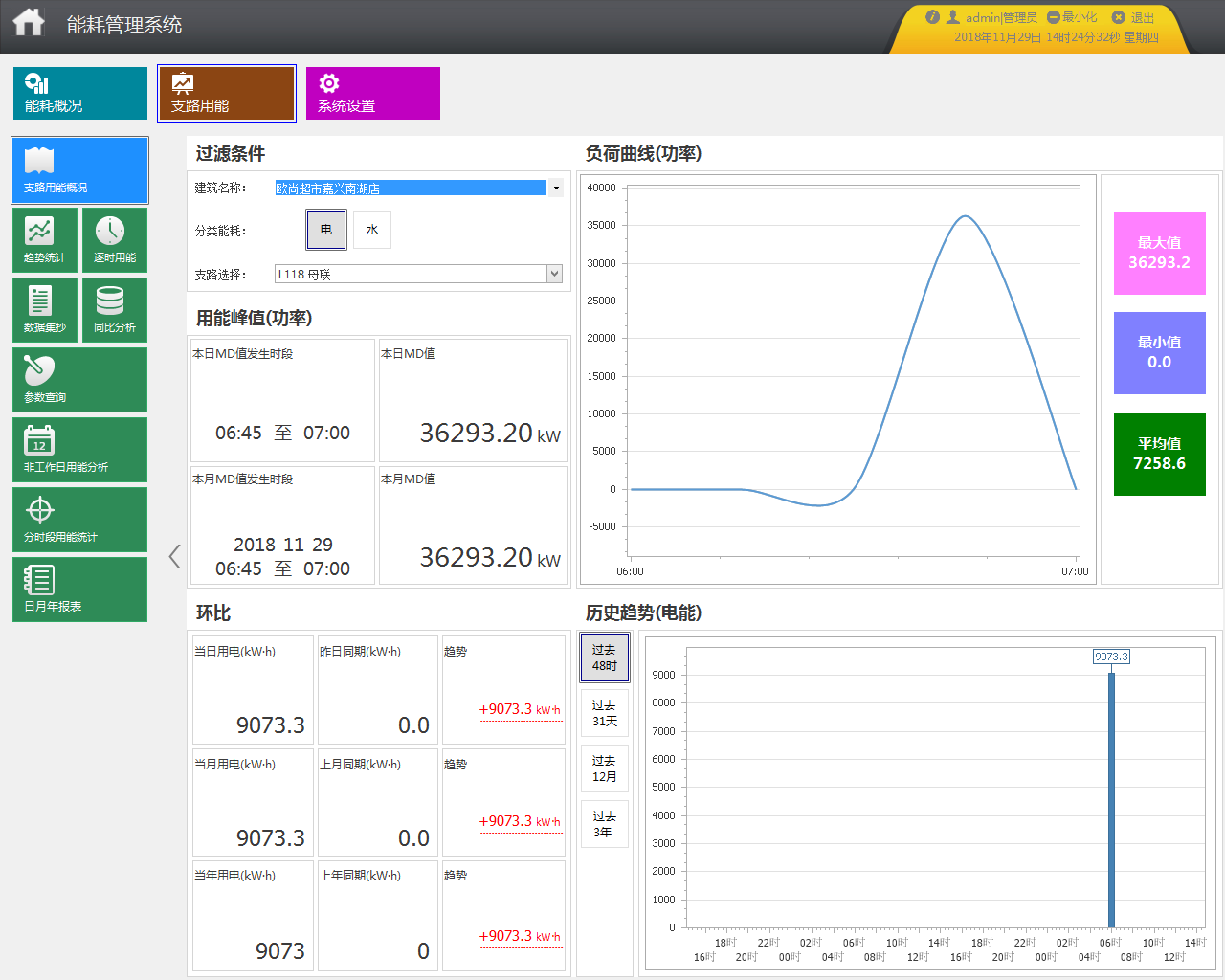Screen dimensions: 1225x980
Task: Select 过去31天 history range
Action: pyautogui.click(x=605, y=713)
